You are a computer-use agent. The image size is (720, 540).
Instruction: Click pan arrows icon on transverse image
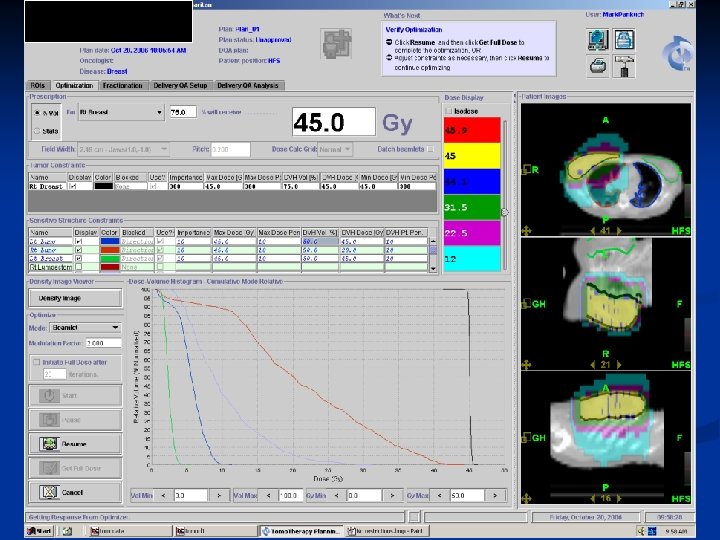pos(527,229)
